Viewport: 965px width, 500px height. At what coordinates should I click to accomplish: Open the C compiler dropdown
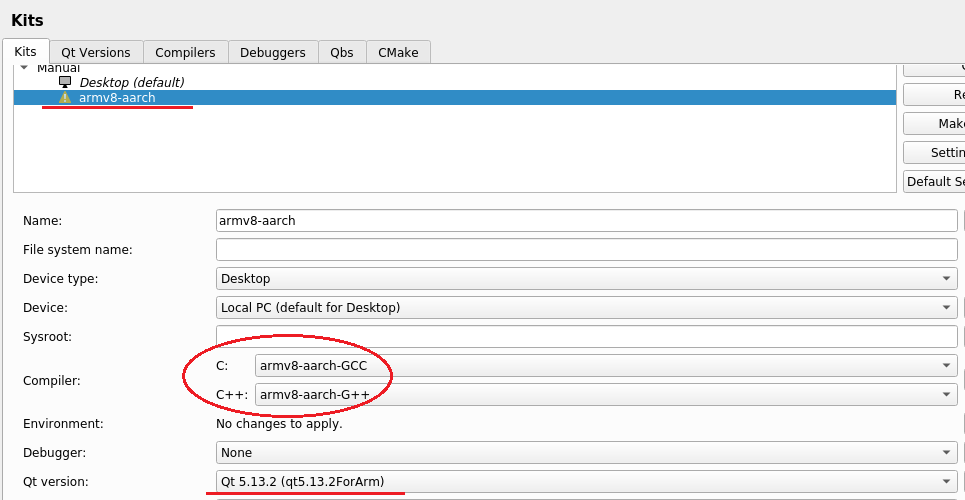[606, 366]
